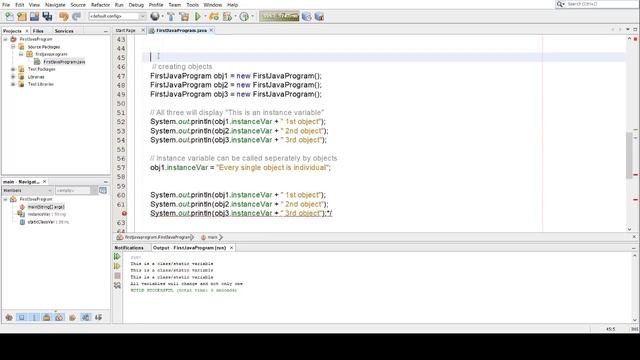Expand the Test Libraries node

click(x=13, y=84)
